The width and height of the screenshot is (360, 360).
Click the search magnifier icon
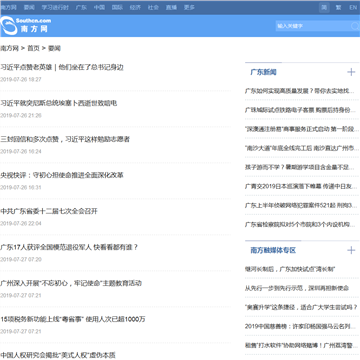click(355, 26)
